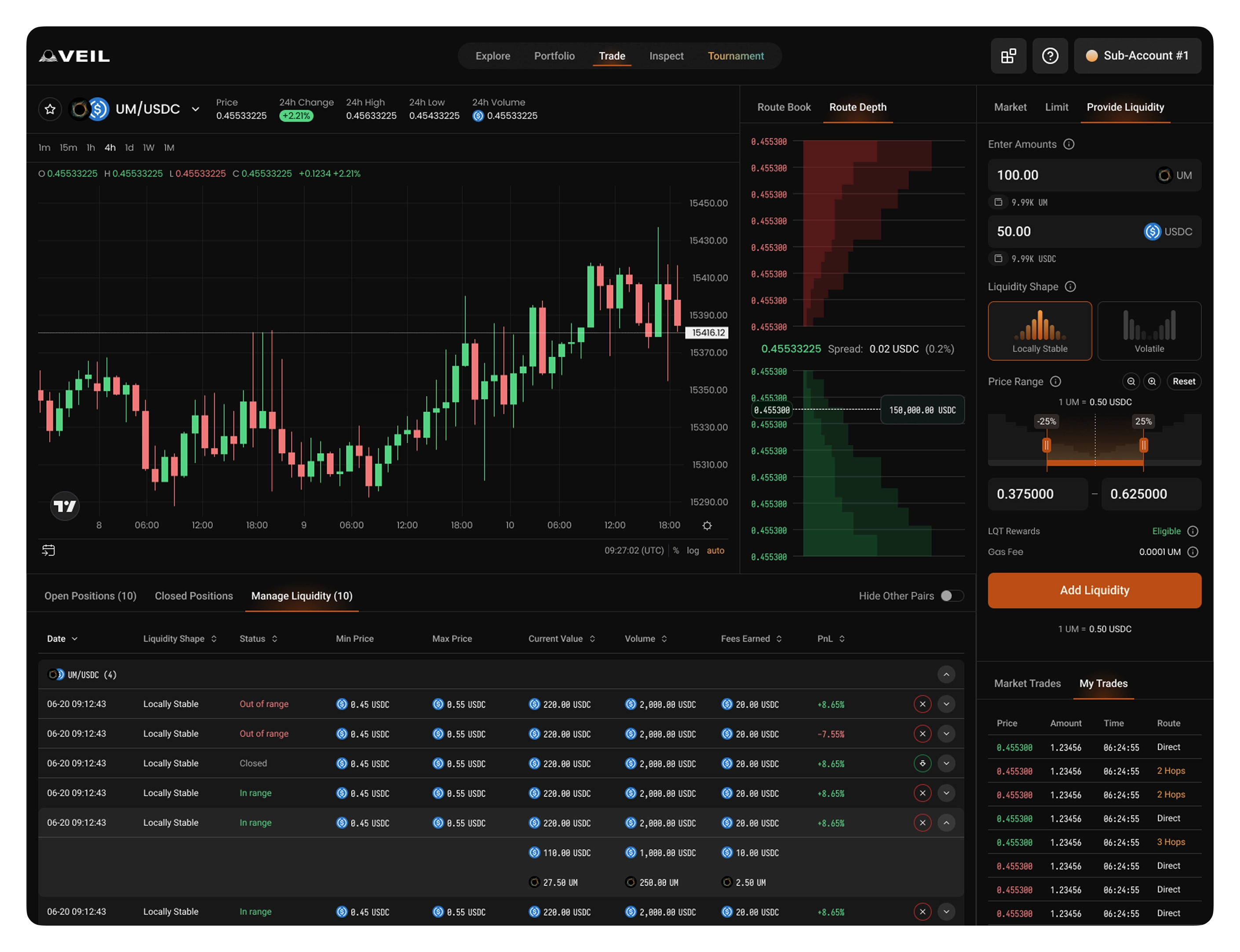Collapse the expanded In range position row
Image resolution: width=1240 pixels, height=952 pixels.
click(946, 823)
